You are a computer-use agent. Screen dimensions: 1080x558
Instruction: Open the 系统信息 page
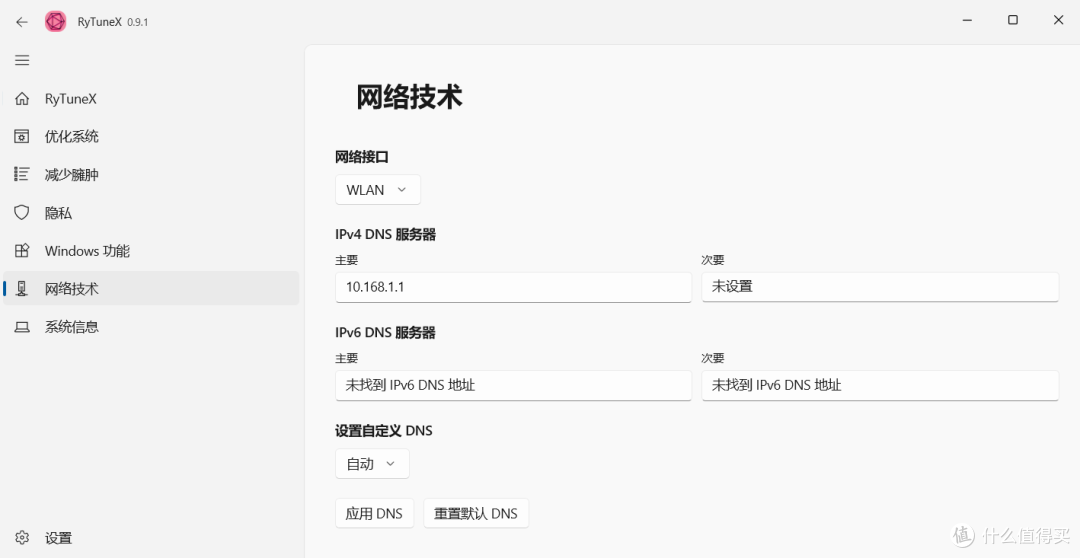(152, 327)
